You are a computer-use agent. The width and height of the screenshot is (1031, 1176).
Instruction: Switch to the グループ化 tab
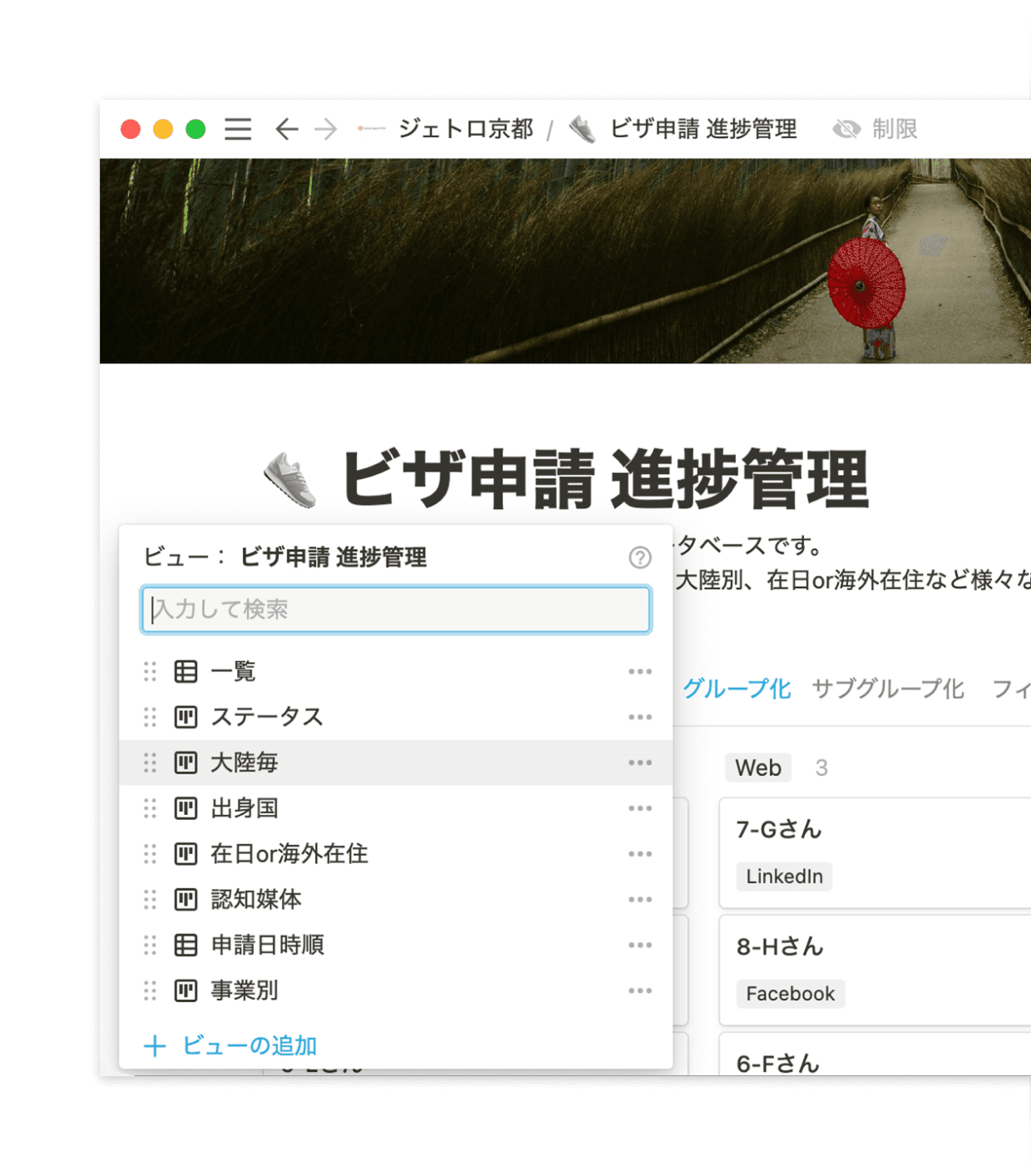coord(738,689)
